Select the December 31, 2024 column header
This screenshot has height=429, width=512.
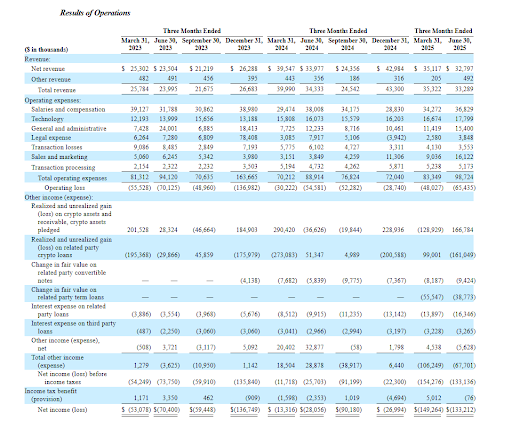(390, 44)
